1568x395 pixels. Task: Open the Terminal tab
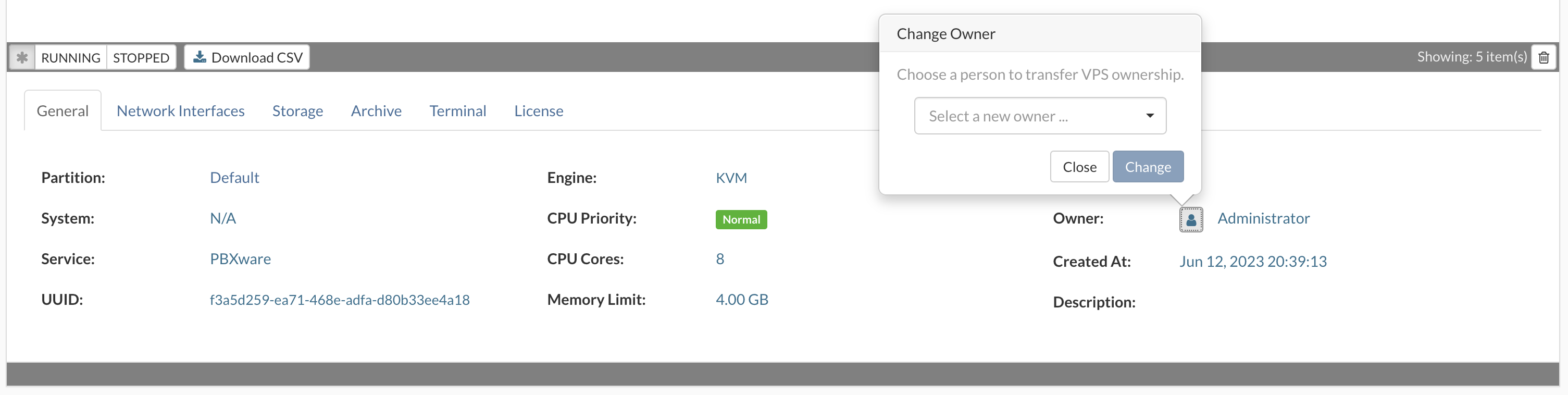click(457, 111)
